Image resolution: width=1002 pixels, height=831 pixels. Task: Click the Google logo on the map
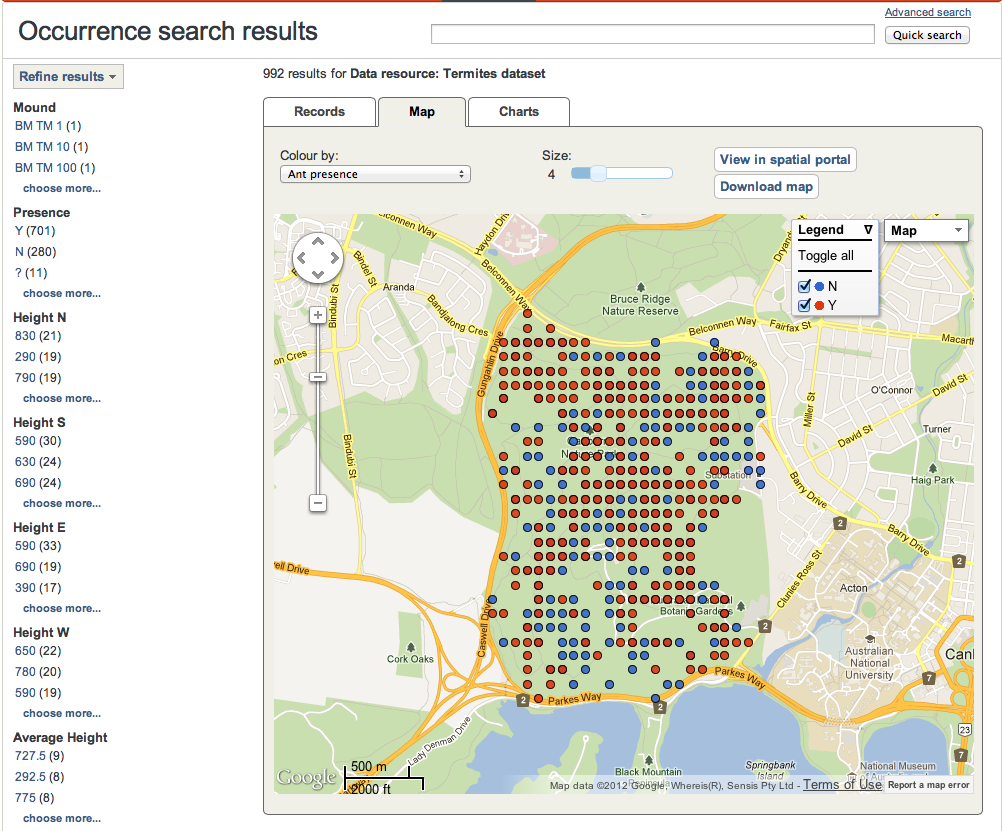(306, 778)
